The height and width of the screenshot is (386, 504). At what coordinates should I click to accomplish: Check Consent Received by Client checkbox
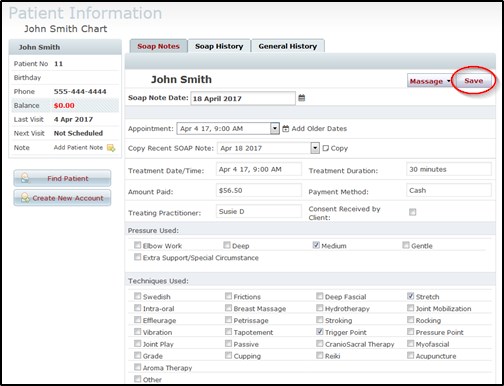pyautogui.click(x=413, y=212)
